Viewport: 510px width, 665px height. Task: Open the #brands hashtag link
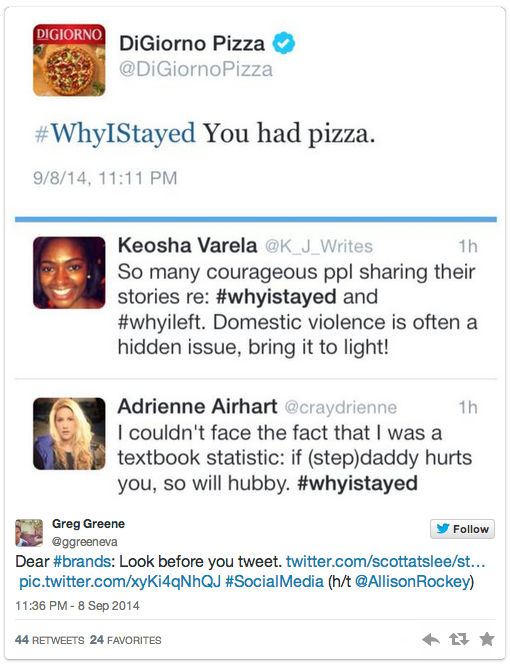click(82, 562)
